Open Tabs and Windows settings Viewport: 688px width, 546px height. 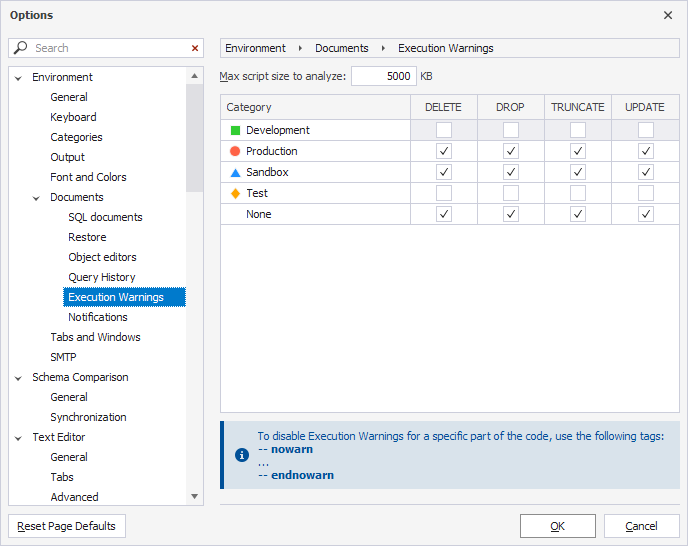95,338
